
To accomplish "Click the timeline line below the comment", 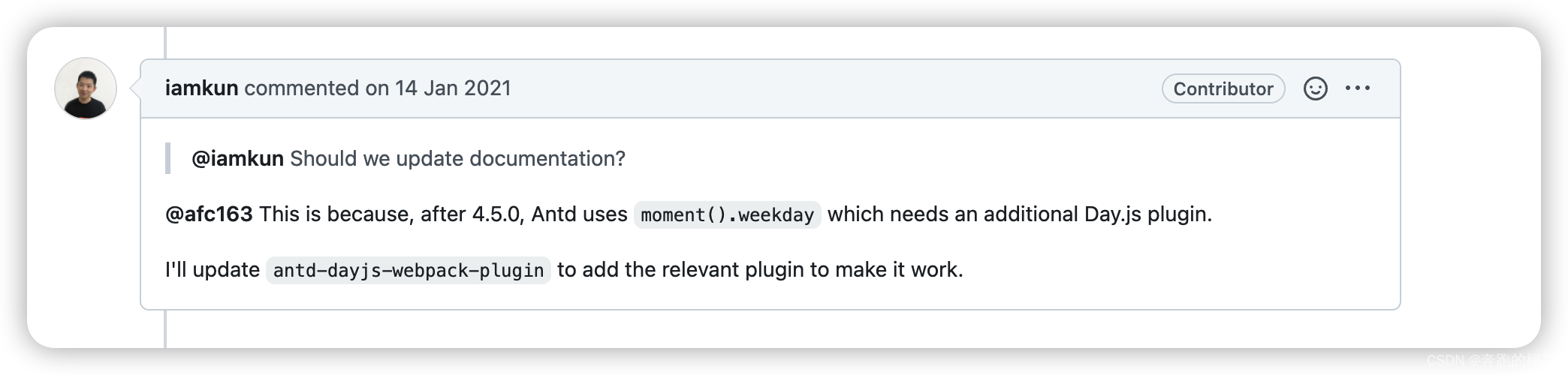I will point(165,329).
